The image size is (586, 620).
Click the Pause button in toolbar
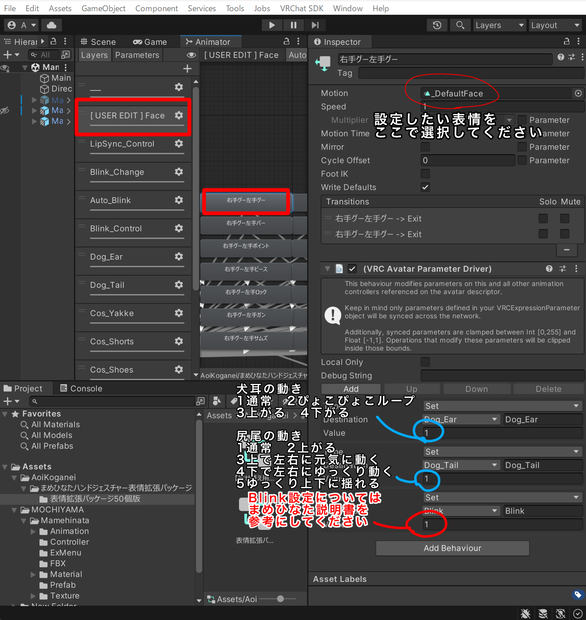(293, 25)
